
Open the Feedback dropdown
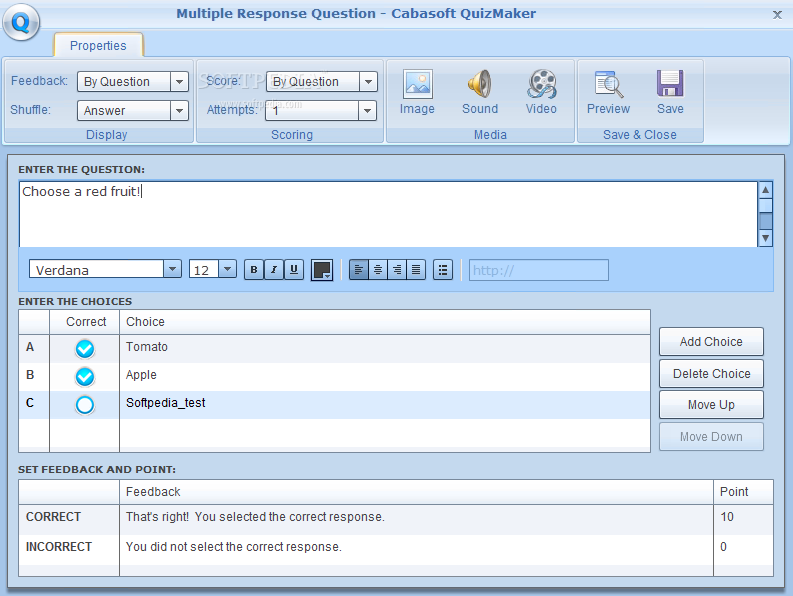[179, 81]
